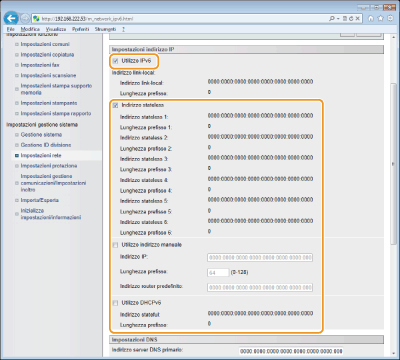Open the browser Home page icon
This screenshot has height=360, width=400.
(x=371, y=19)
